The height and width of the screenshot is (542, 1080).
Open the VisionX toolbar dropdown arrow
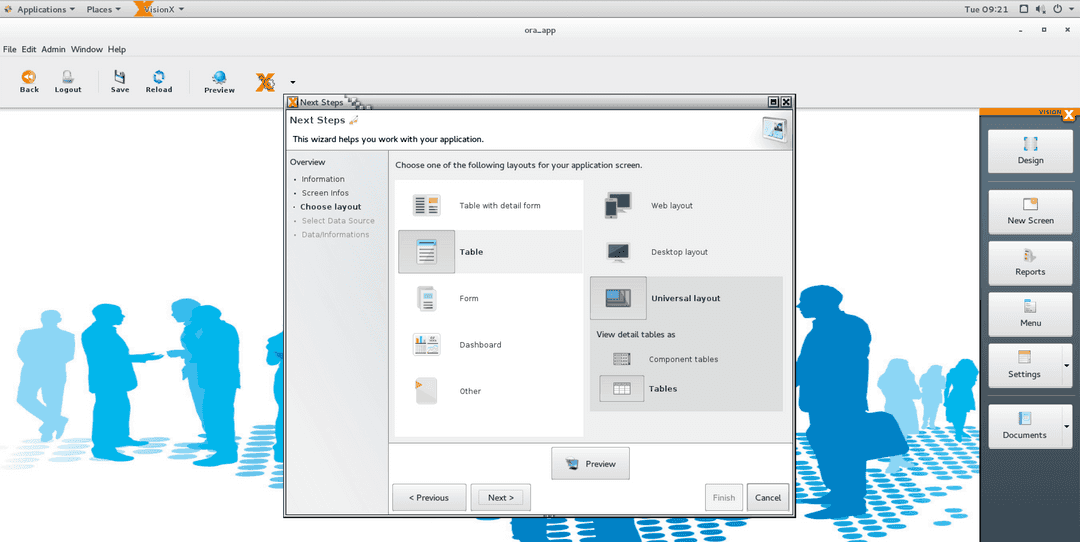[x=293, y=82]
